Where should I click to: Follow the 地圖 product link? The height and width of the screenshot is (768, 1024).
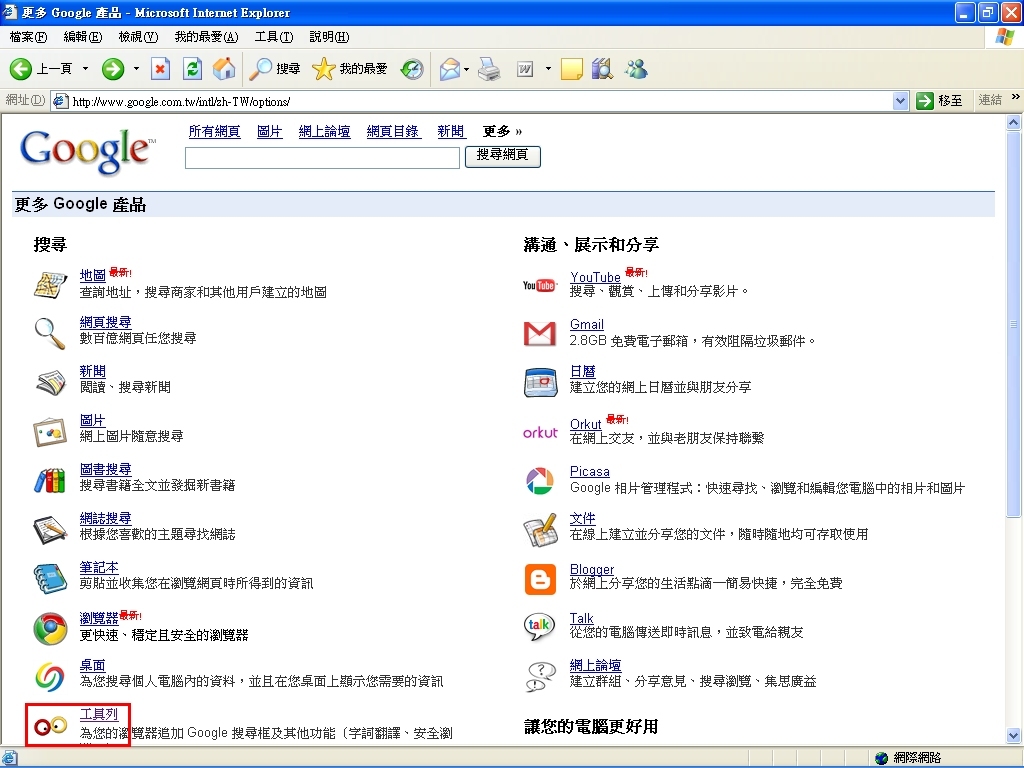(93, 275)
